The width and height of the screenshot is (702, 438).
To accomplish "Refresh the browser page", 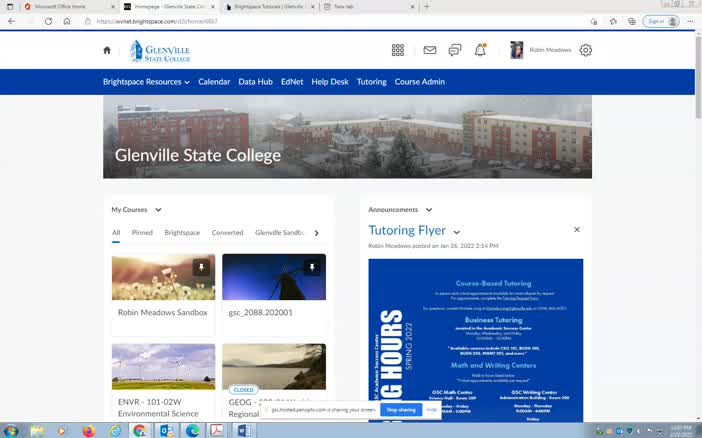I will (48, 21).
